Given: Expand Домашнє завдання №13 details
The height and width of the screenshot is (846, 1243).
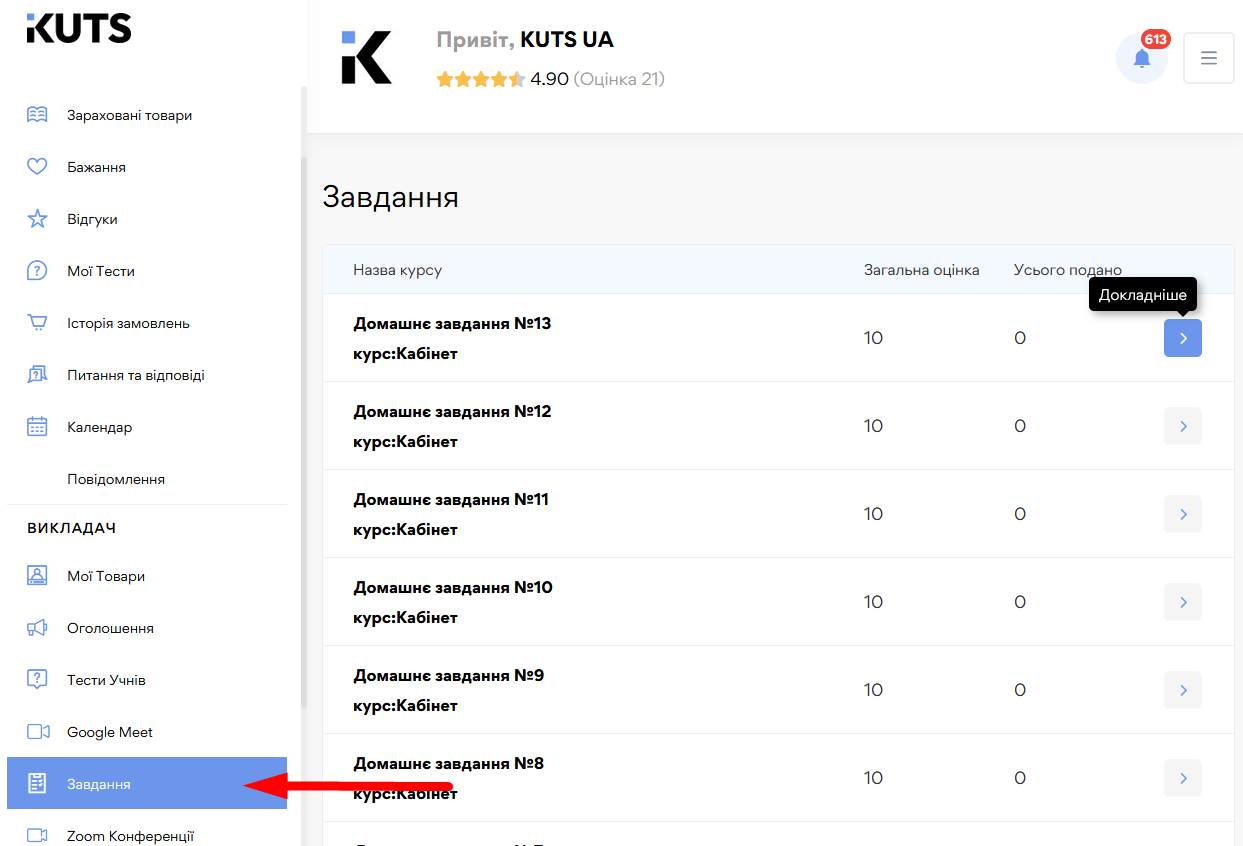Looking at the screenshot, I should click(1182, 338).
